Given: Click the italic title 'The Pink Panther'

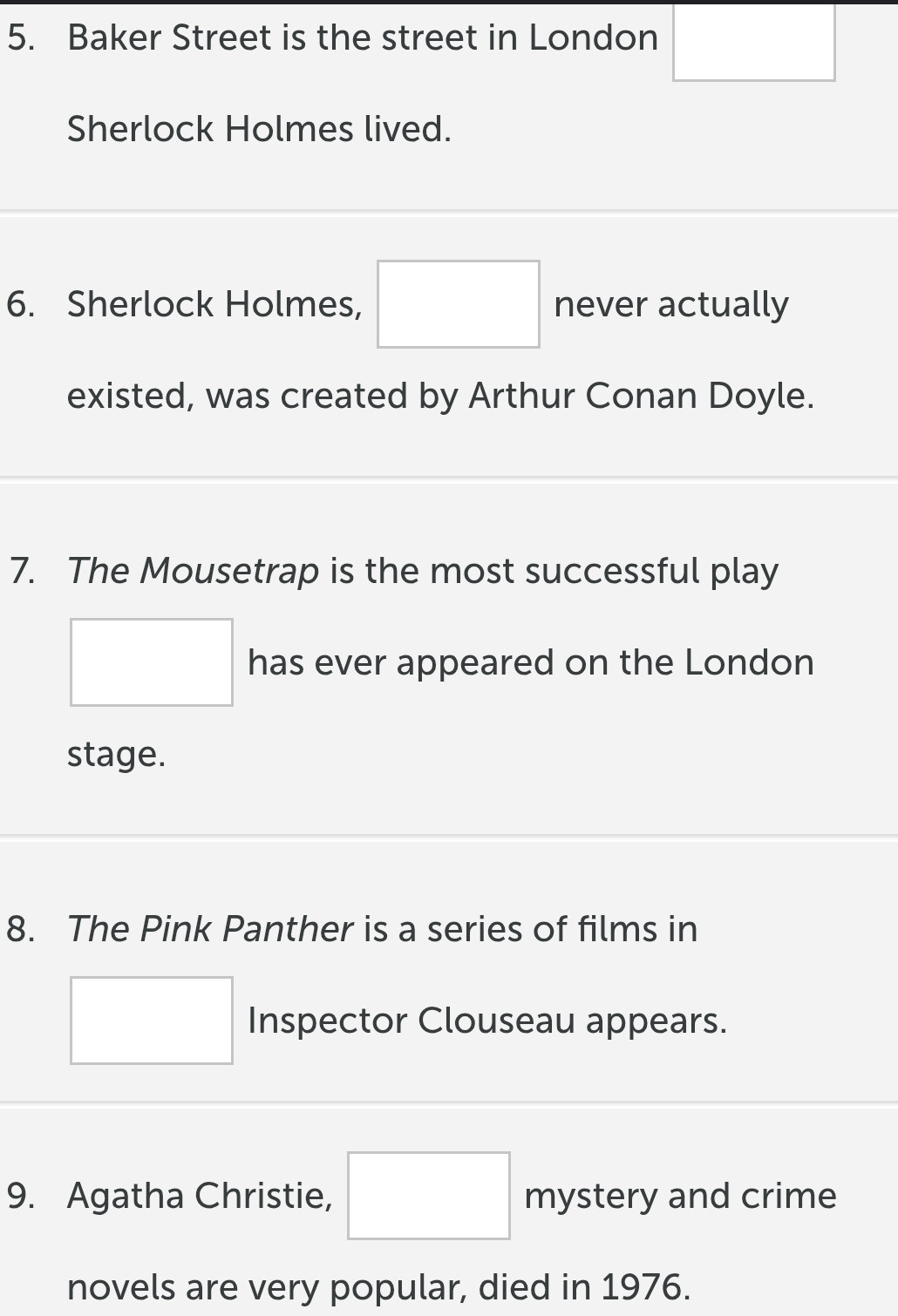Looking at the screenshot, I should coord(210,929).
